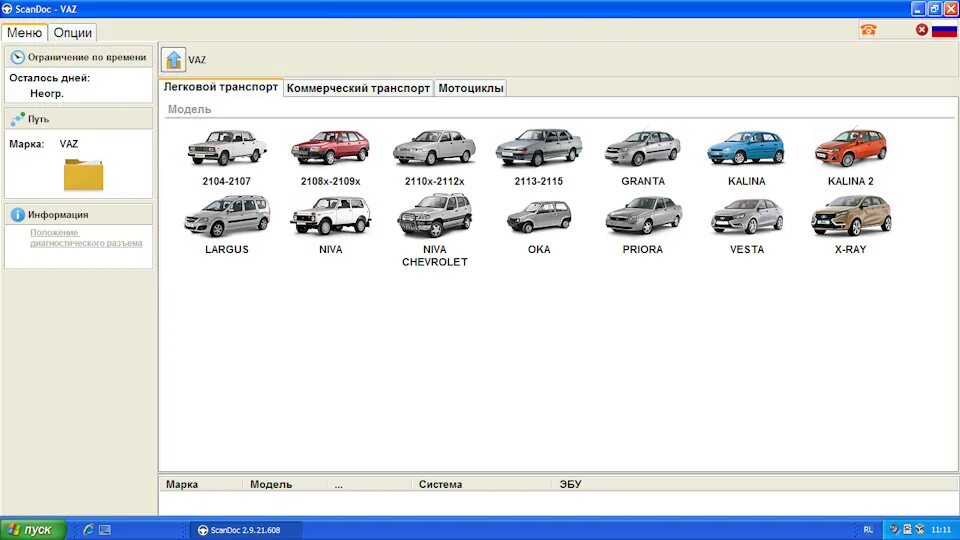Click the home up-arrow icon beside VAZ

[174, 59]
